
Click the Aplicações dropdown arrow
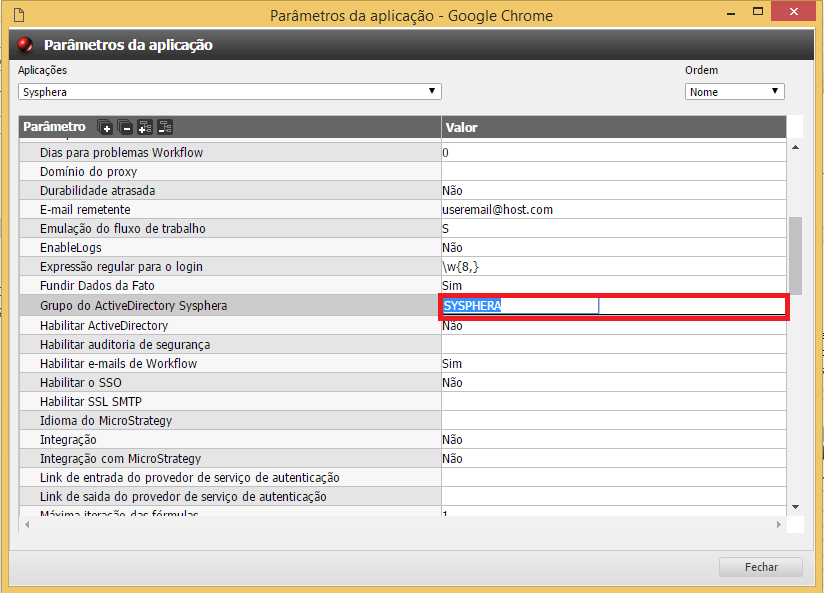431,90
